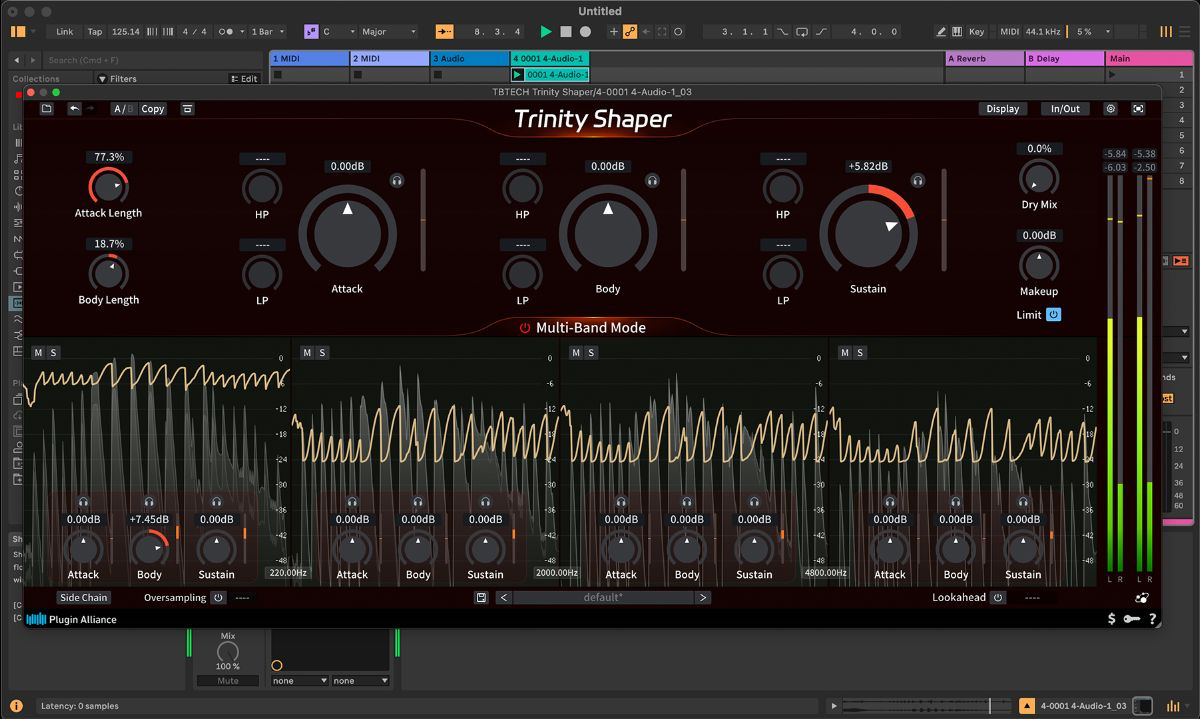Click headphone above first band Sustain knob
The height and width of the screenshot is (719, 1200).
tap(216, 502)
